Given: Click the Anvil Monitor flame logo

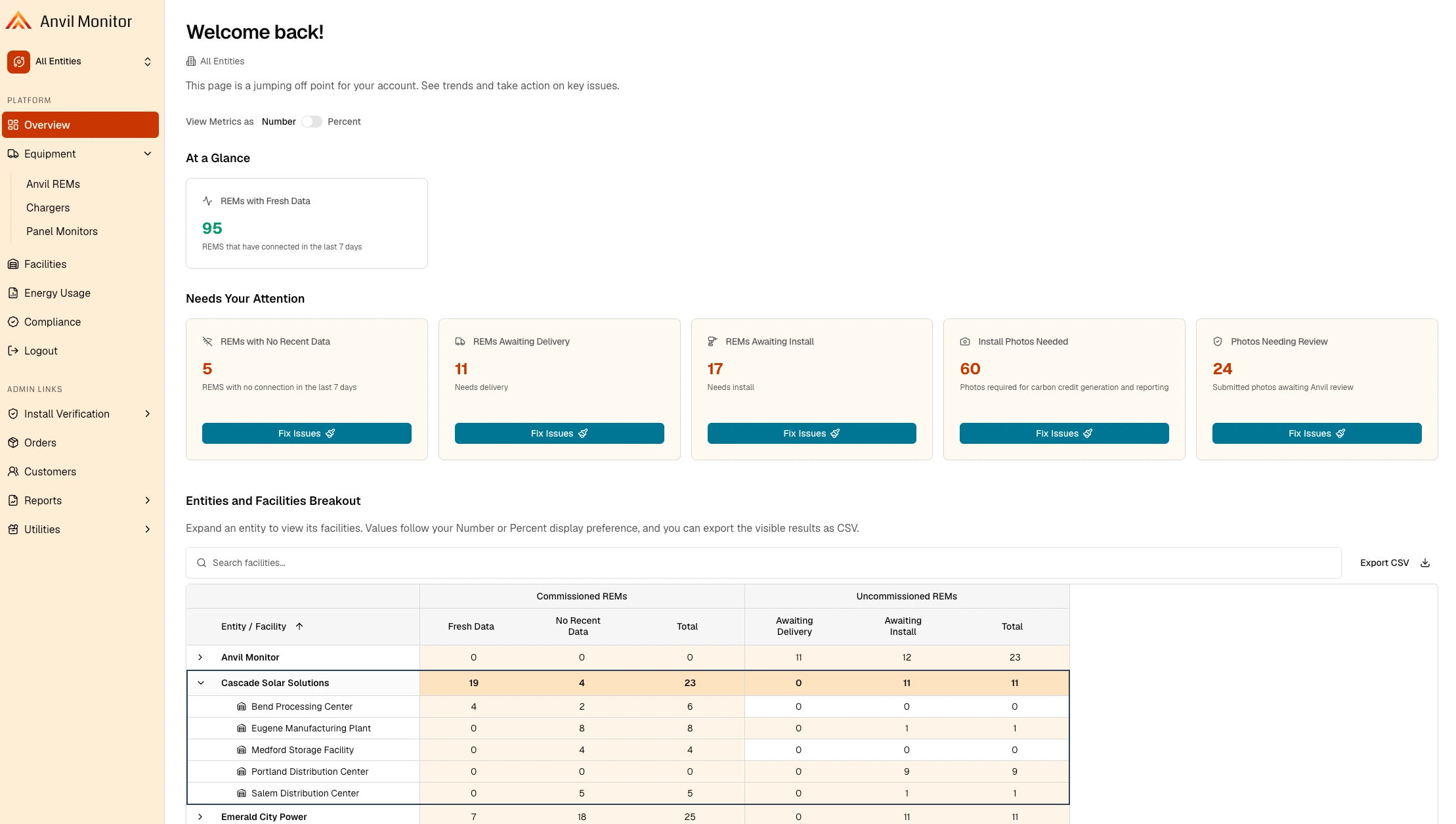Looking at the screenshot, I should click(18, 21).
